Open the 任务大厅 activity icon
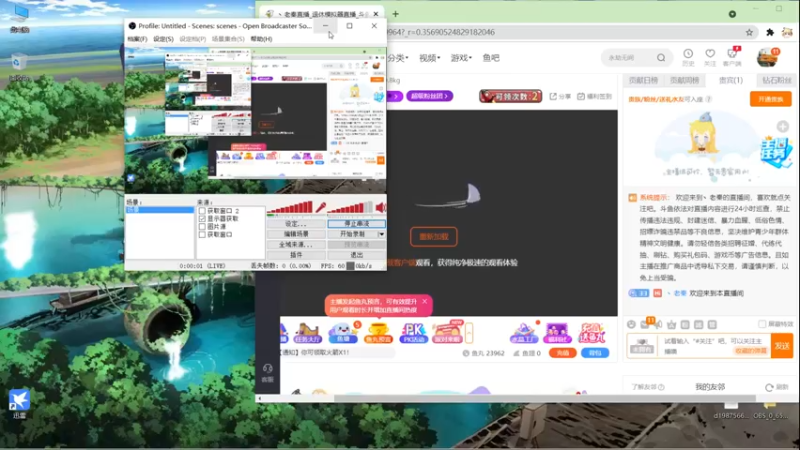The height and width of the screenshot is (450, 800). click(x=307, y=333)
